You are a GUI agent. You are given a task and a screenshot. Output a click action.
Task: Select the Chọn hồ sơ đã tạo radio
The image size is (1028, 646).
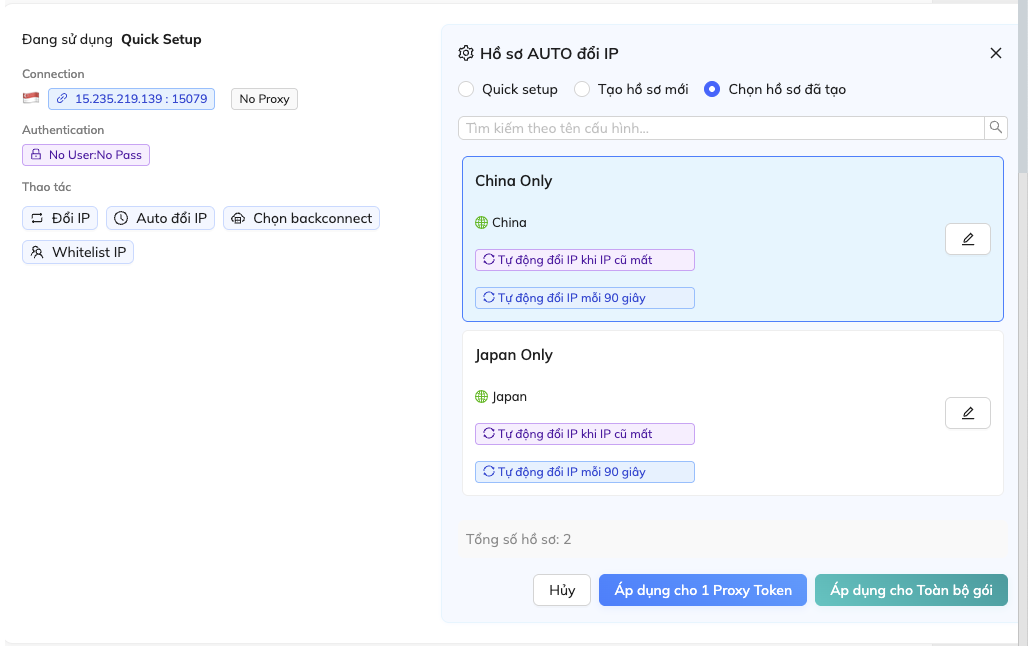[712, 89]
